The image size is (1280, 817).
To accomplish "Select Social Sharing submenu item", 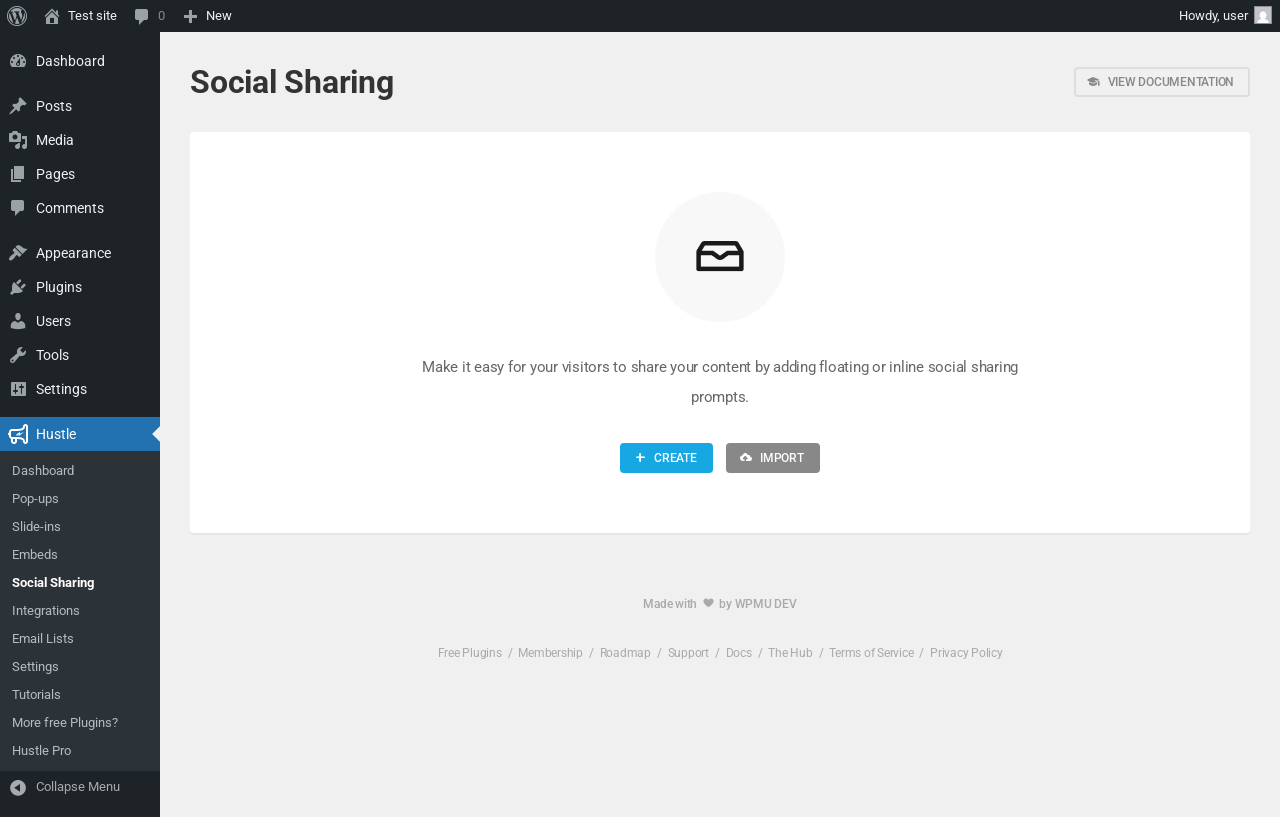I will [80, 583].
